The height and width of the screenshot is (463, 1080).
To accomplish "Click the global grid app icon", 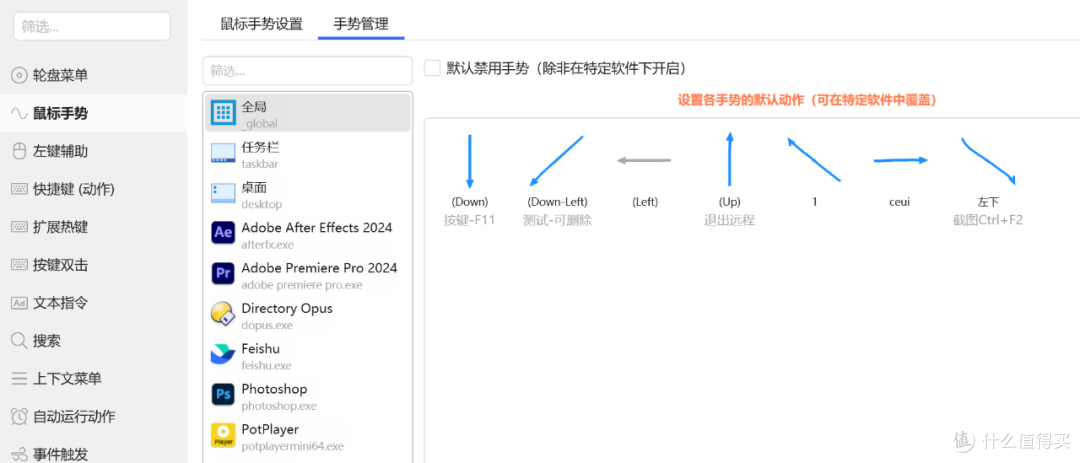I will pos(223,113).
